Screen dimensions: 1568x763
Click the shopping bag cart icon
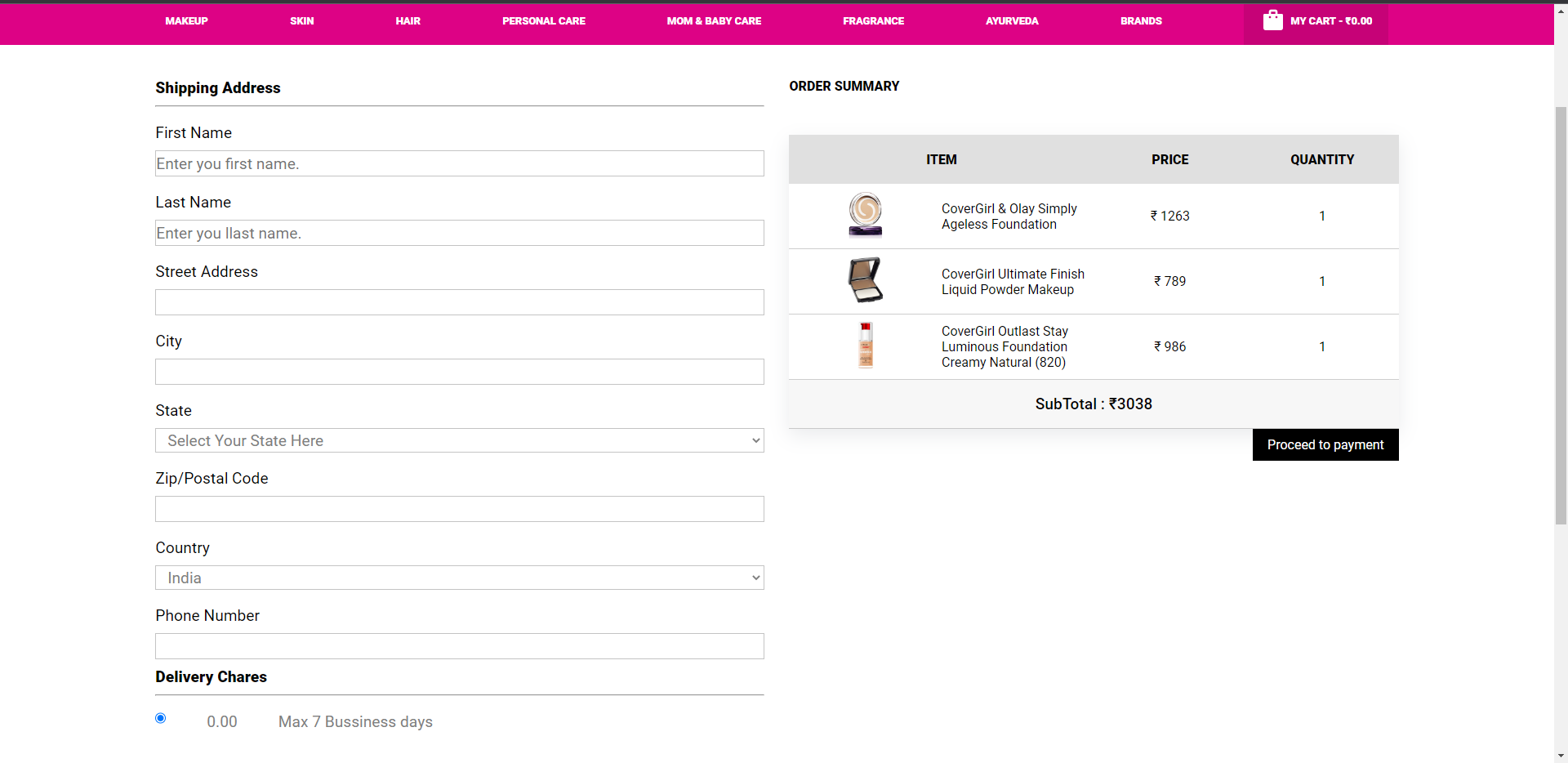click(1273, 20)
